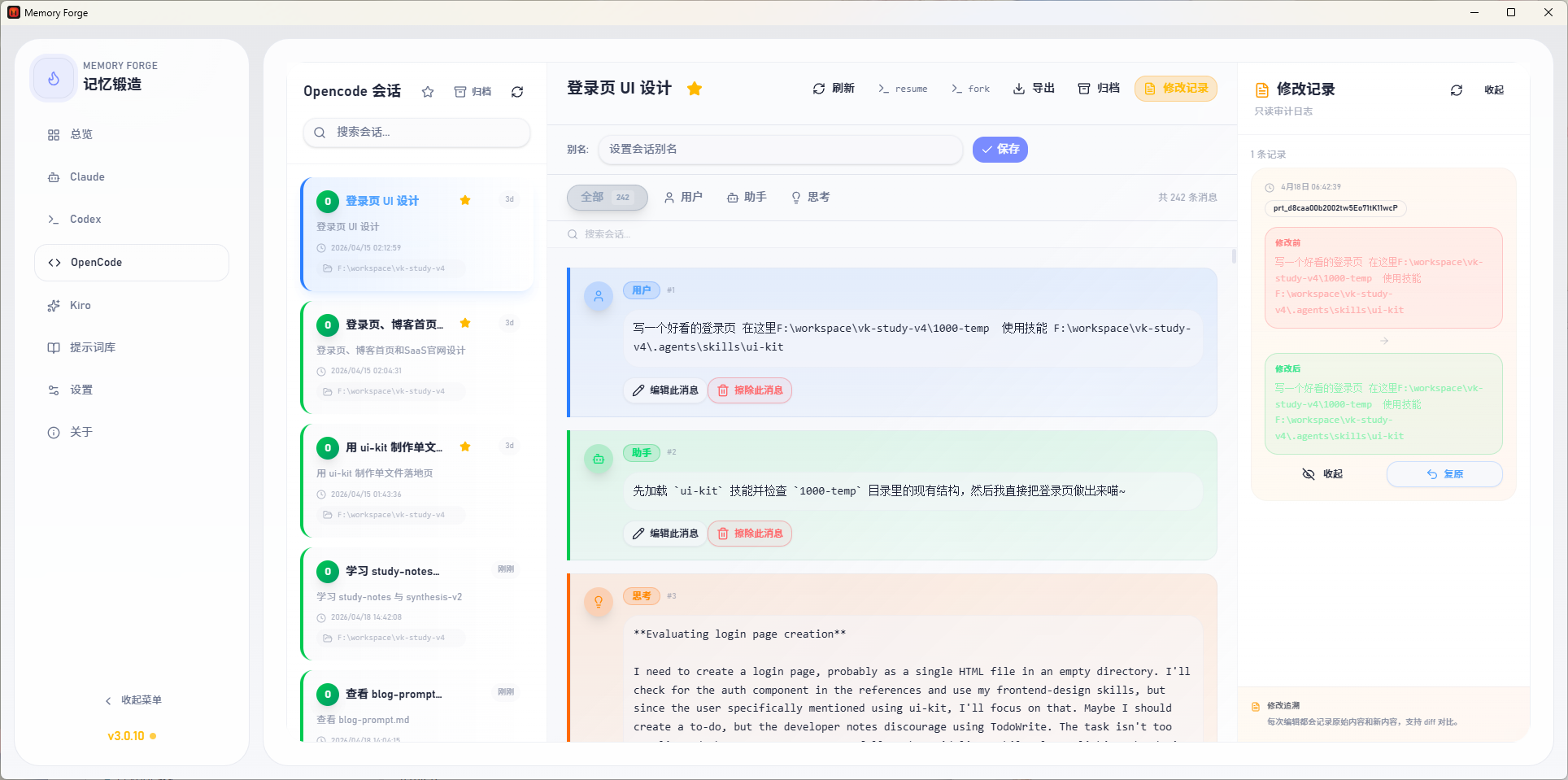Save the session alias with the 保存 button
Viewport: 1568px width, 780px height.
pos(1000,150)
